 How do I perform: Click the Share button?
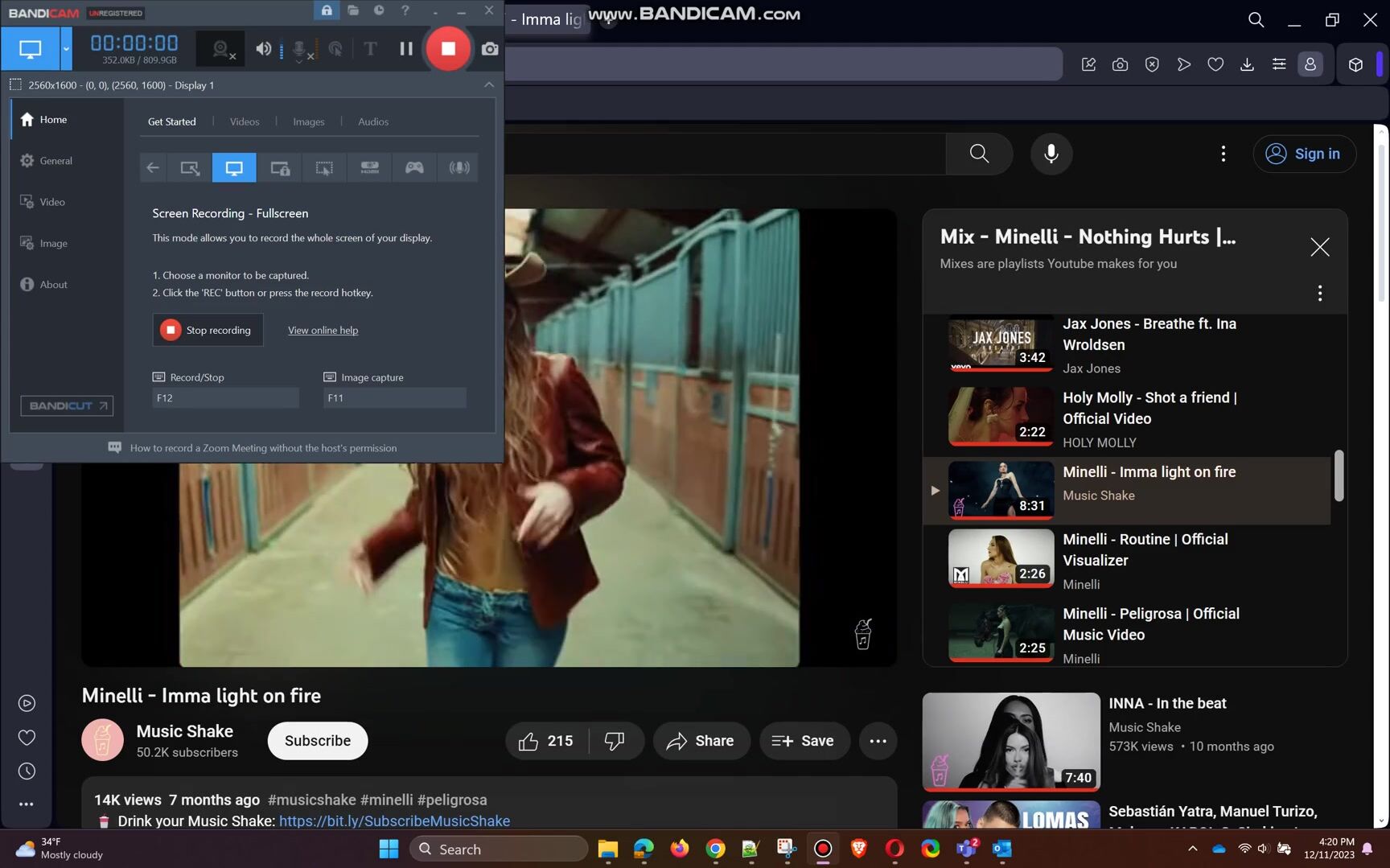click(701, 741)
